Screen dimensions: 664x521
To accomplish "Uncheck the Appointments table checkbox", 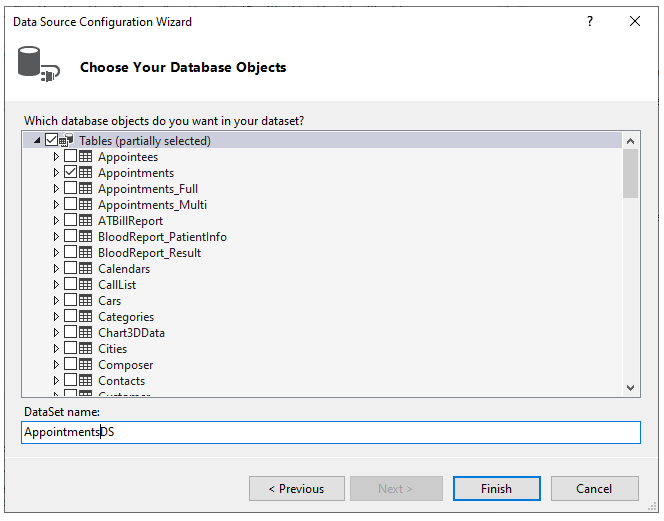I will point(70,173).
